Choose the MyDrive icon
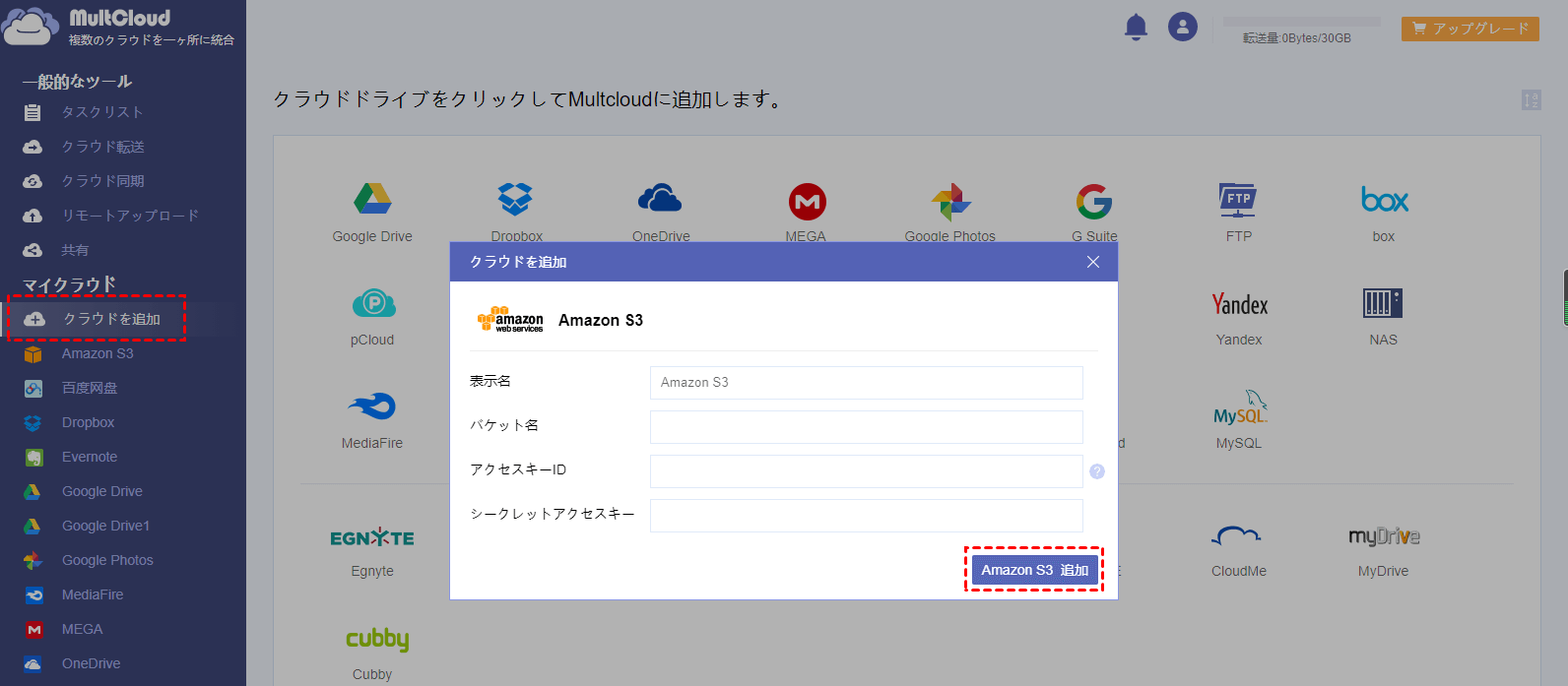 click(1384, 536)
